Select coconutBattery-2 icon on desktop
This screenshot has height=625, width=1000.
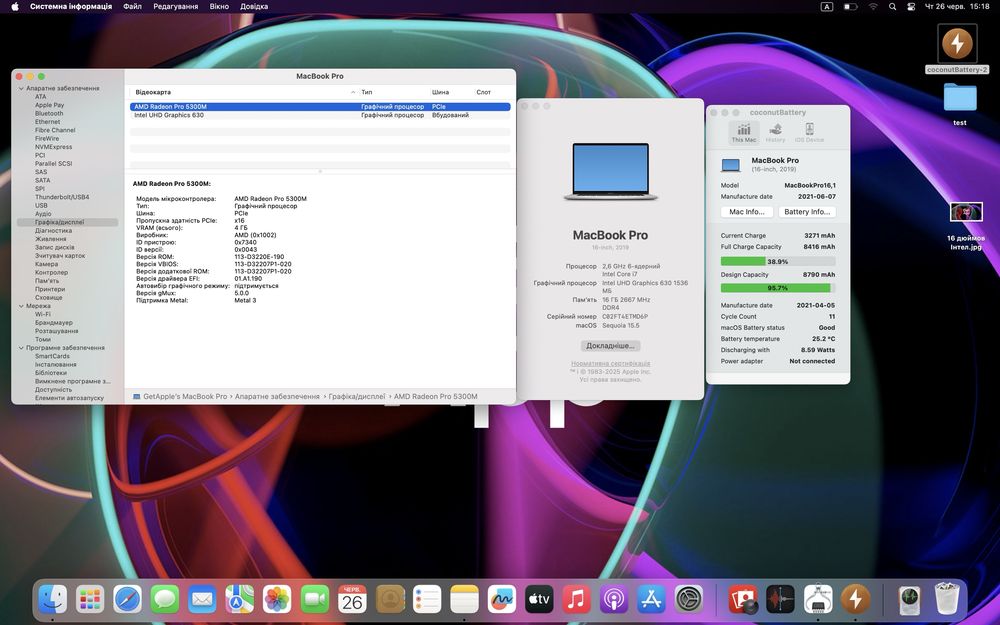coord(957,44)
